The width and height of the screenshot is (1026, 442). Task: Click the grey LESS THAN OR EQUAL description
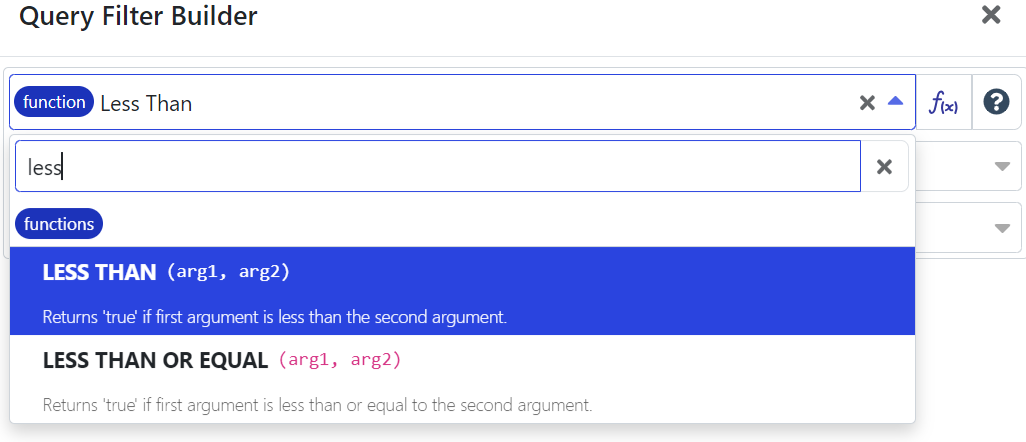click(x=318, y=405)
